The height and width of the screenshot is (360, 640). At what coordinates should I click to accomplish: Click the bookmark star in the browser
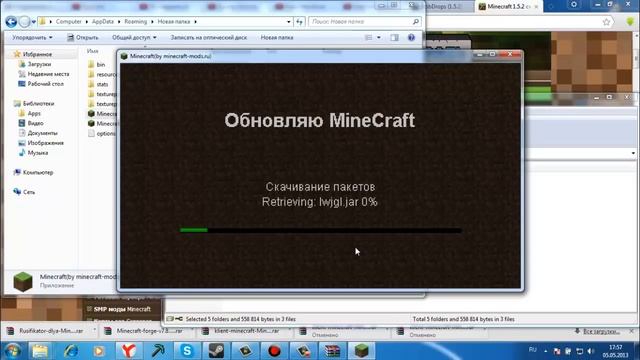tap(607, 22)
